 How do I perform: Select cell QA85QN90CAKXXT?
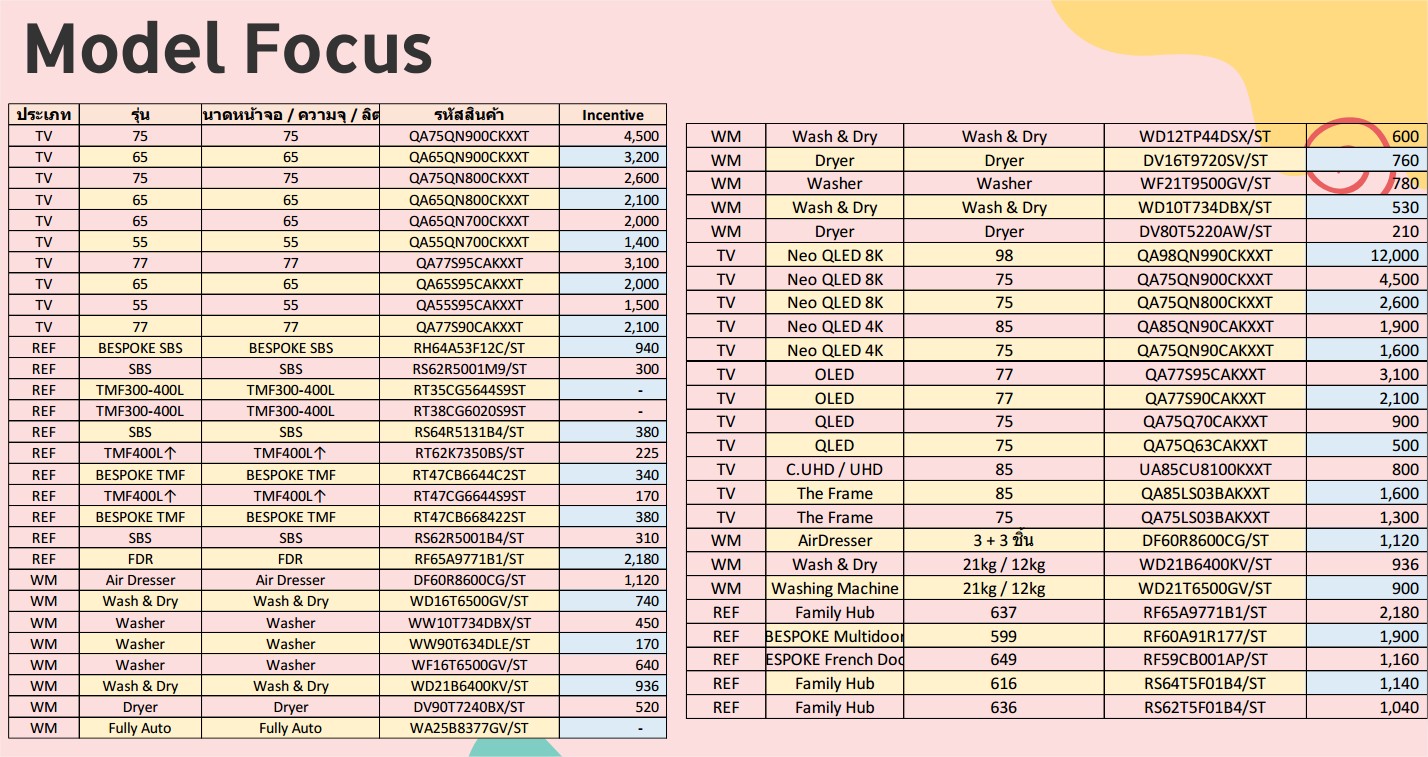pyautogui.click(x=1205, y=326)
